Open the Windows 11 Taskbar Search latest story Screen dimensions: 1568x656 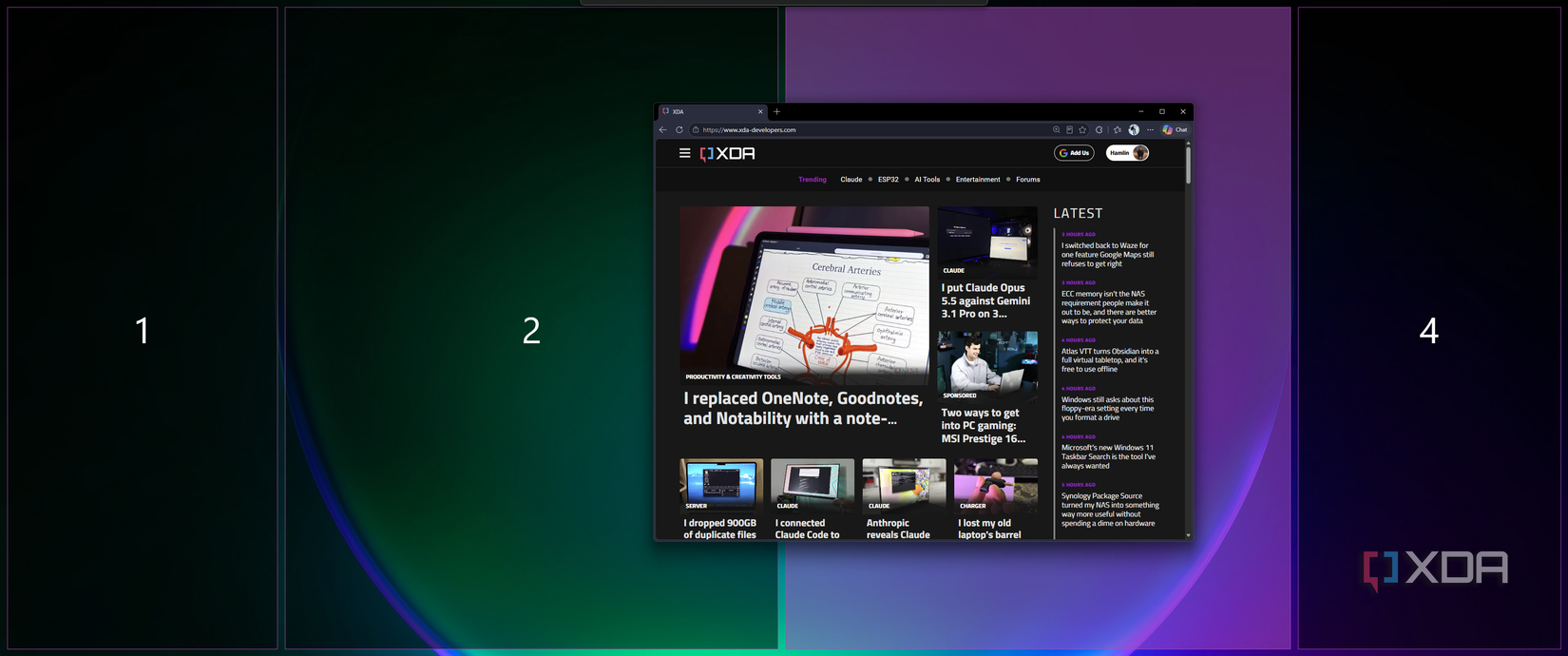click(1109, 456)
